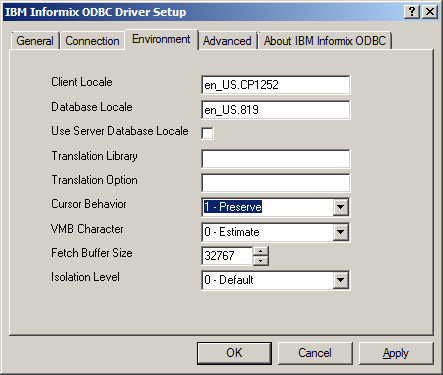Click the Fetch Buffer Size label

[x=92, y=253]
